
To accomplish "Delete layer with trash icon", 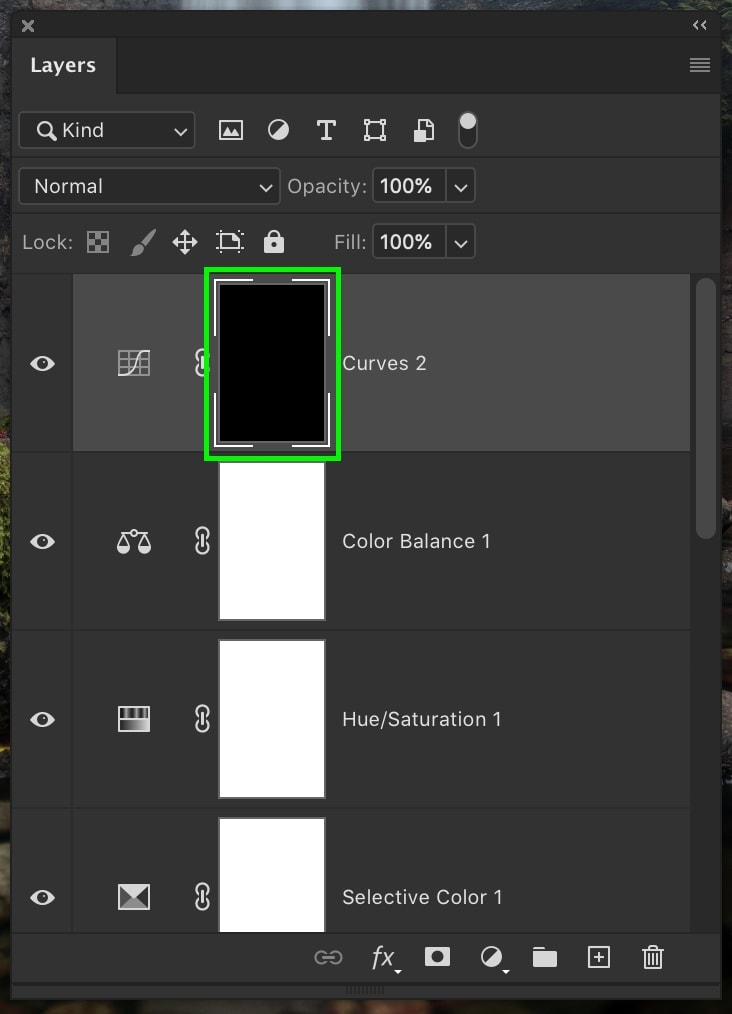I will click(x=653, y=957).
